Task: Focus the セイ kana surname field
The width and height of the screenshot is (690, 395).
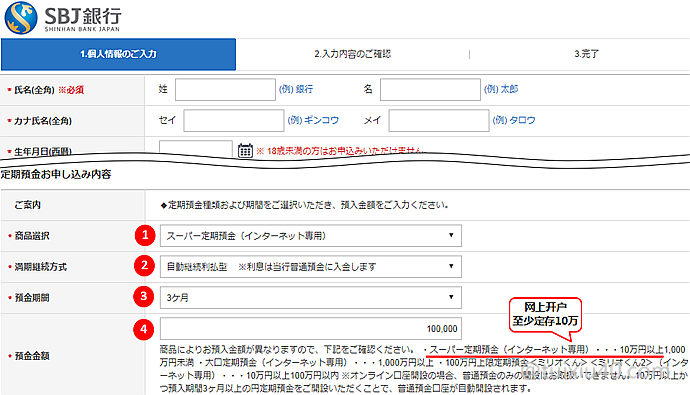Action: pyautogui.click(x=234, y=121)
